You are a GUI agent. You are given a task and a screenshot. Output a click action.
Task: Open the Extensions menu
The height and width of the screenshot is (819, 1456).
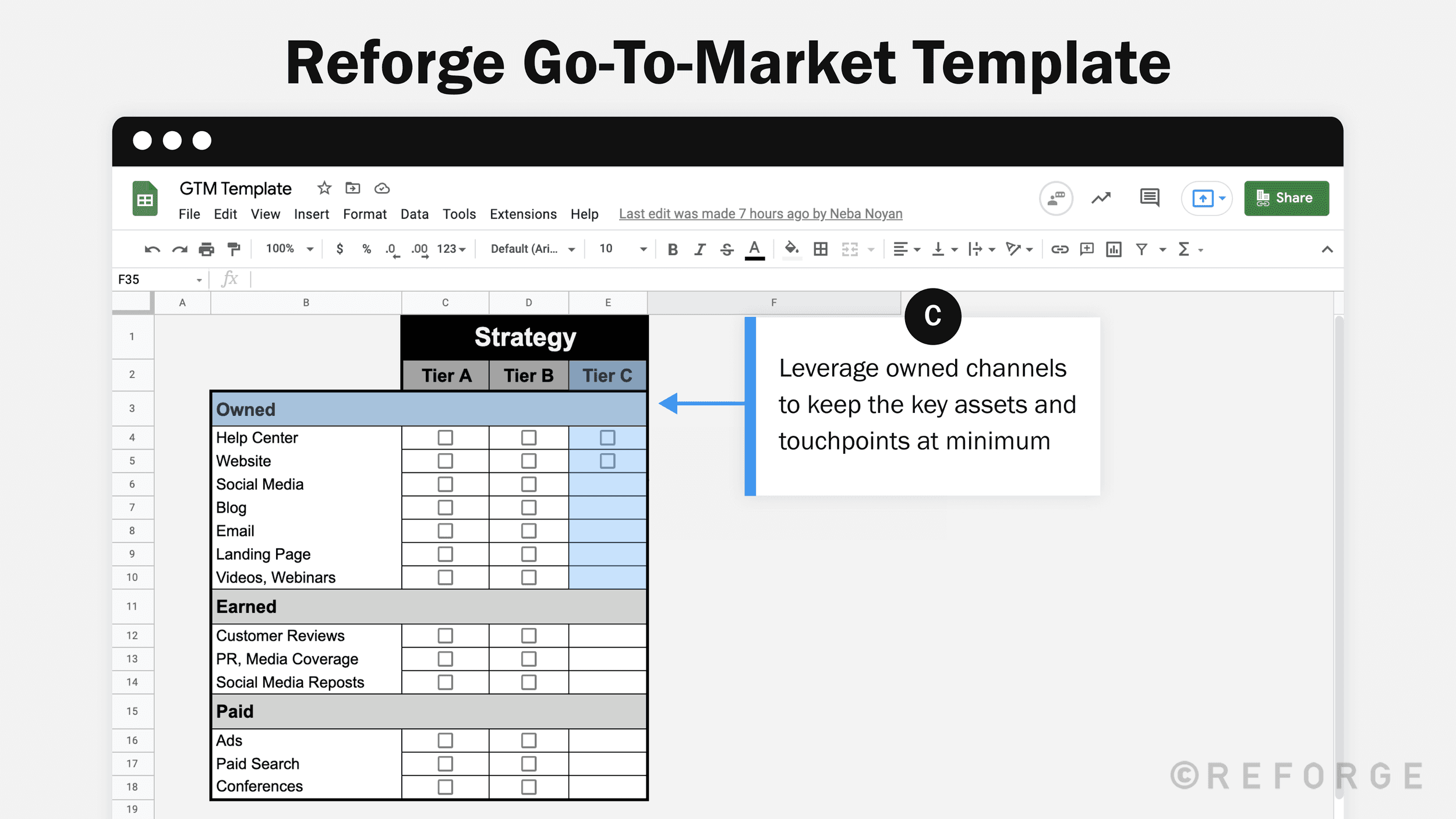tap(523, 214)
